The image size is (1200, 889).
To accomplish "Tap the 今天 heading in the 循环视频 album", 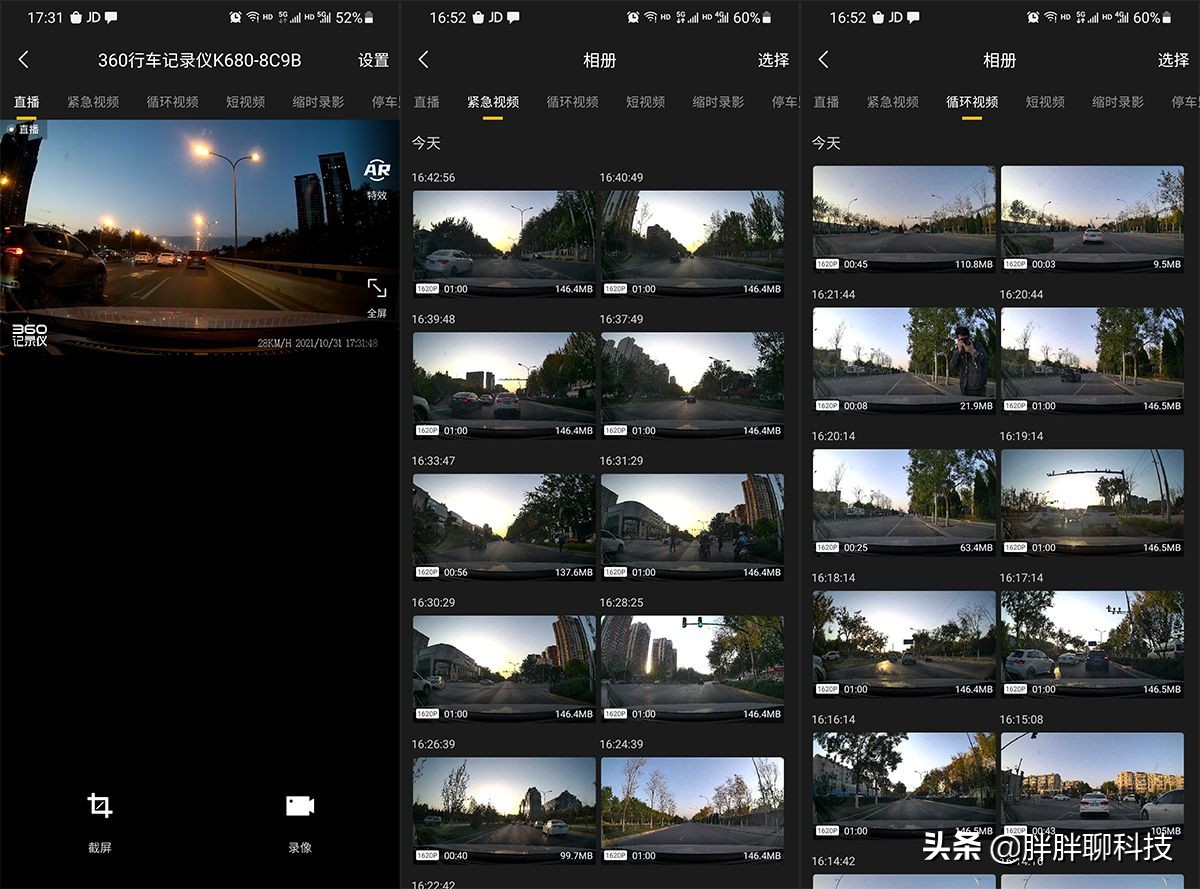I will 826,143.
